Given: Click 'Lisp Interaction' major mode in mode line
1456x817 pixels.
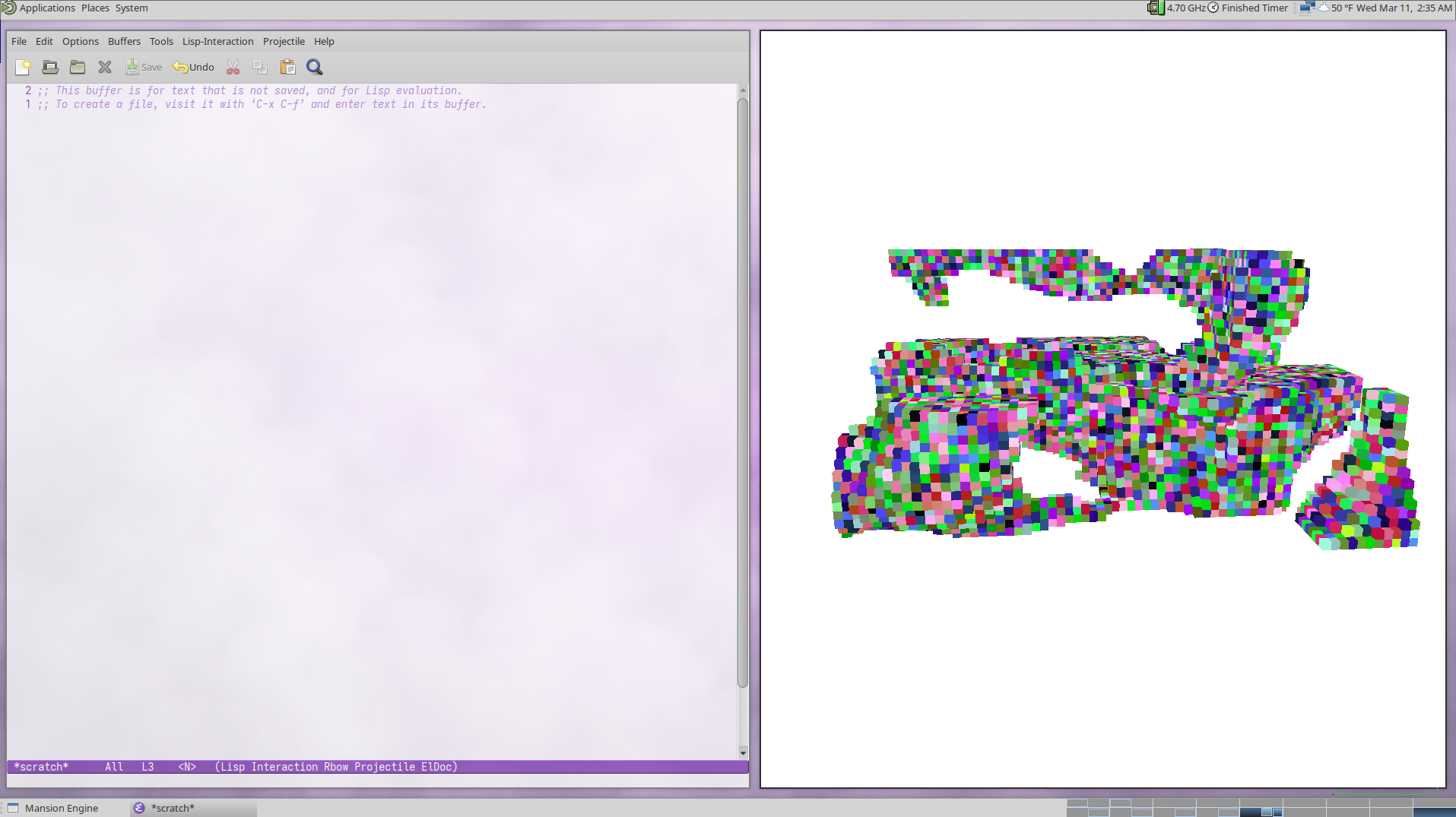Looking at the screenshot, I should (269, 767).
